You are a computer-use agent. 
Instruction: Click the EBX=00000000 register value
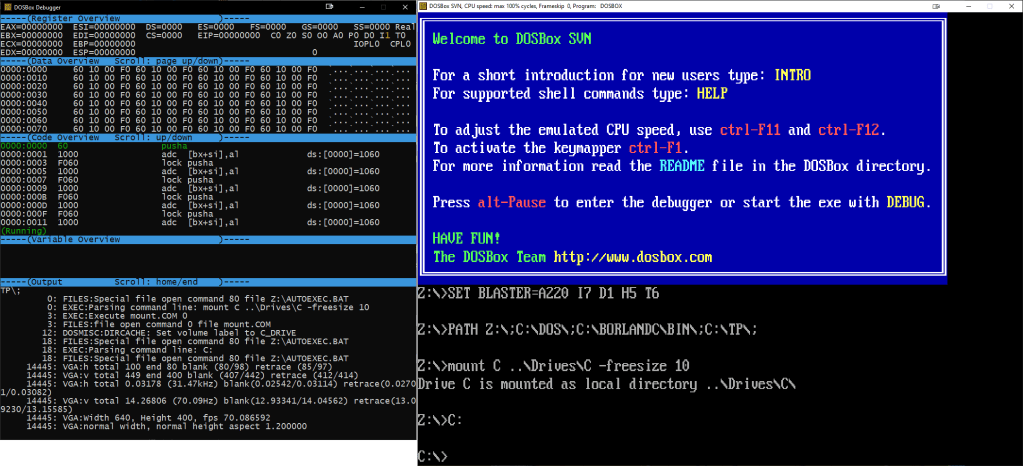click(31, 35)
